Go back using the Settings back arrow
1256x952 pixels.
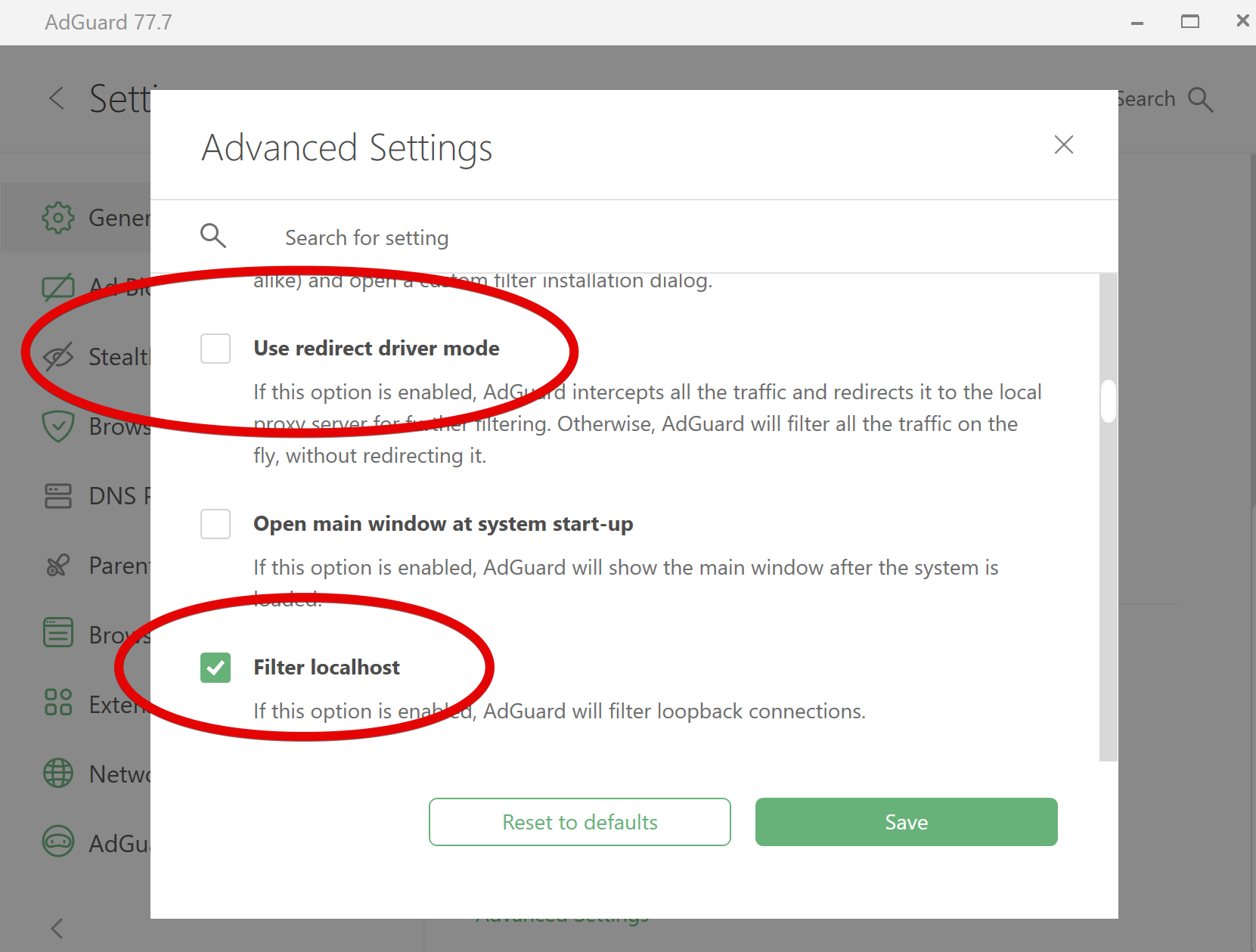57,98
